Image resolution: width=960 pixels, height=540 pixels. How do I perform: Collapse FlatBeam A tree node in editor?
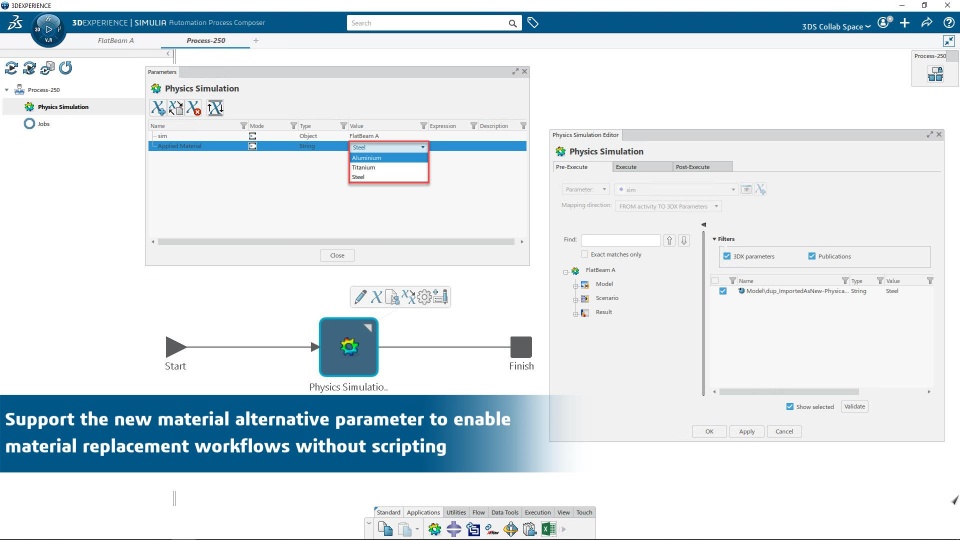566,272
